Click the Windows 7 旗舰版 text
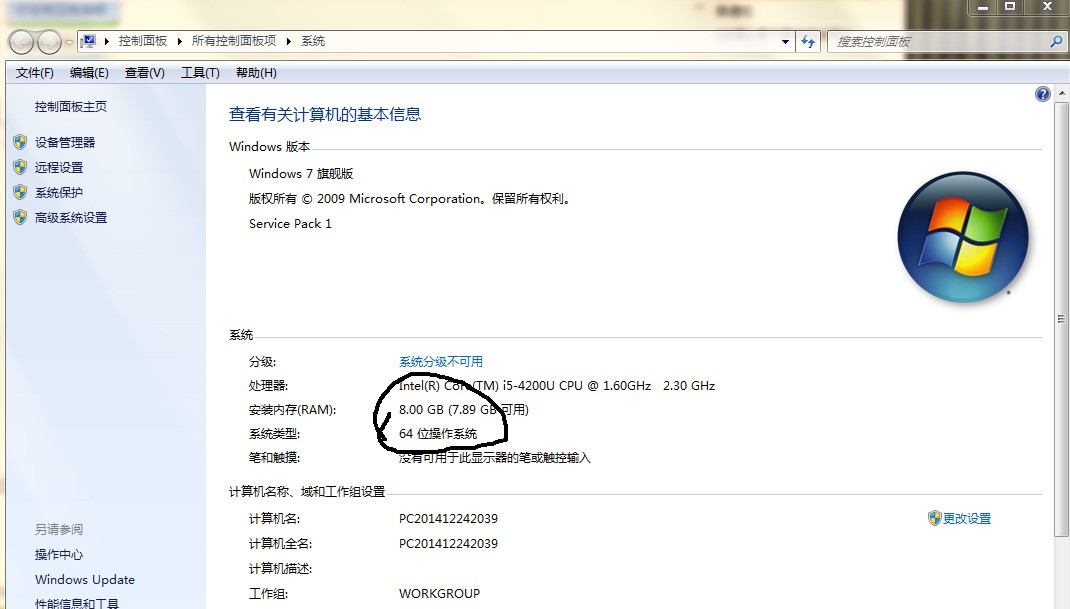Image resolution: width=1070 pixels, height=609 pixels. 301,173
